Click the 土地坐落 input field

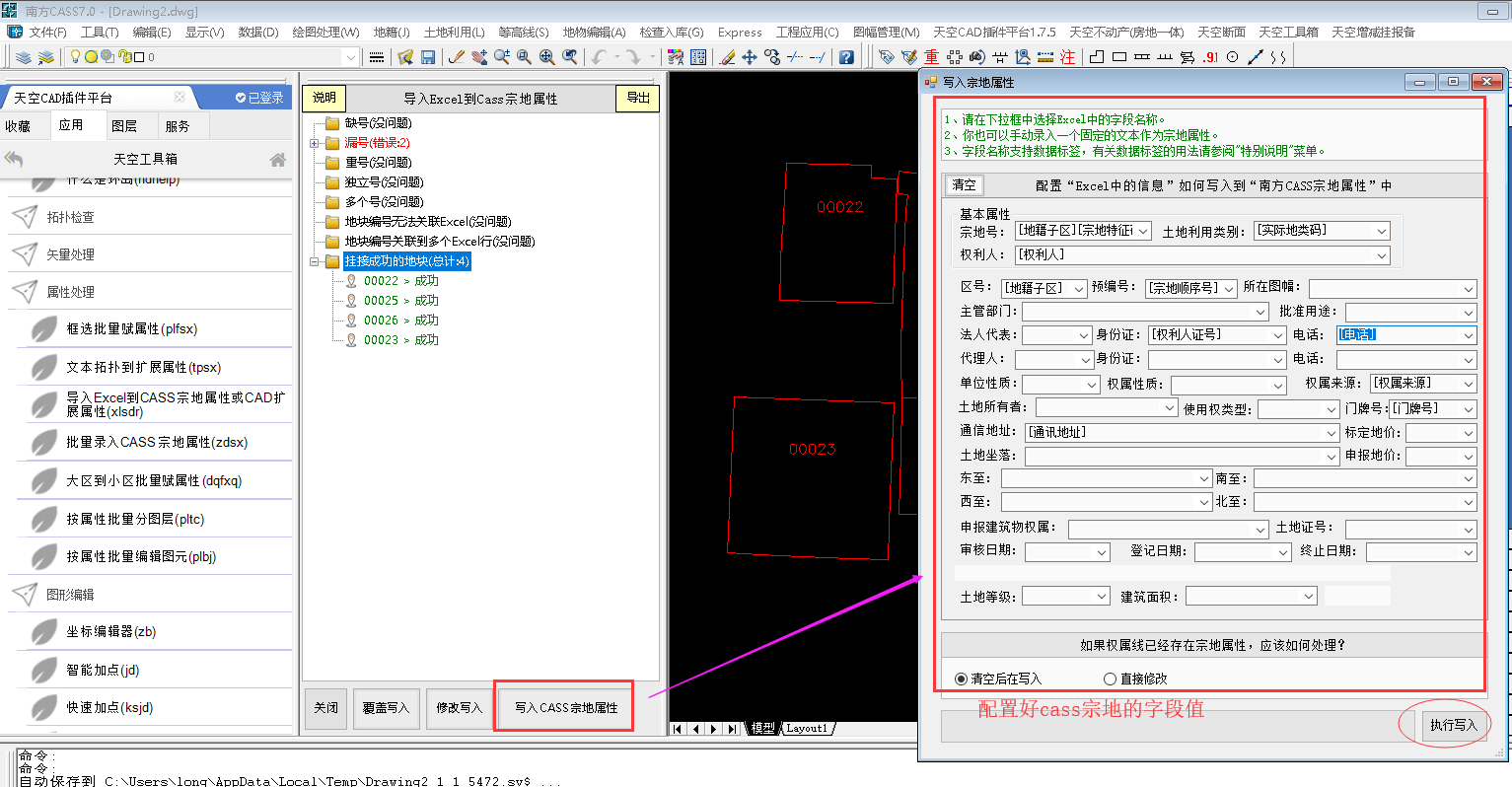point(1182,457)
